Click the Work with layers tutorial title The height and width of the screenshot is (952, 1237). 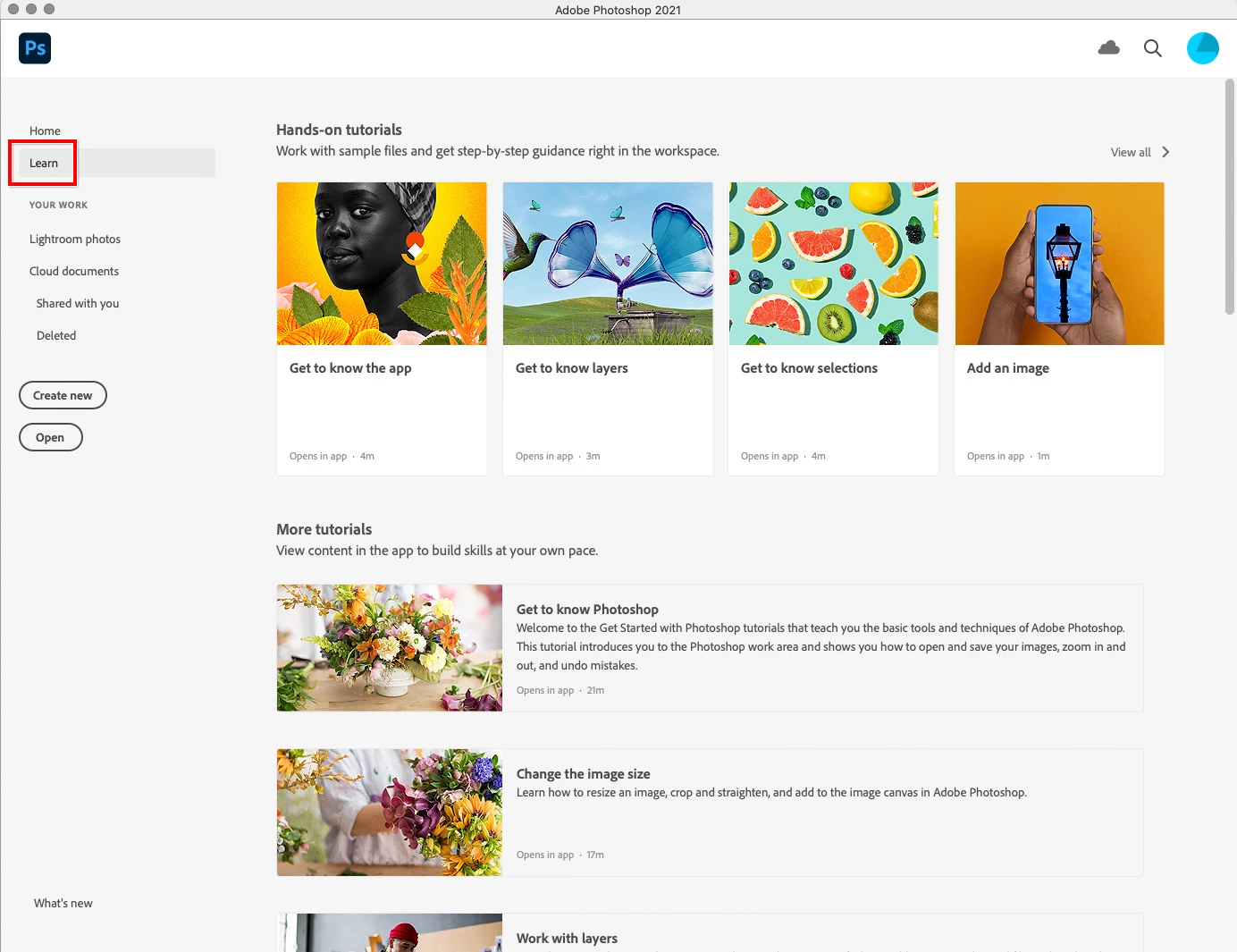[x=567, y=939]
